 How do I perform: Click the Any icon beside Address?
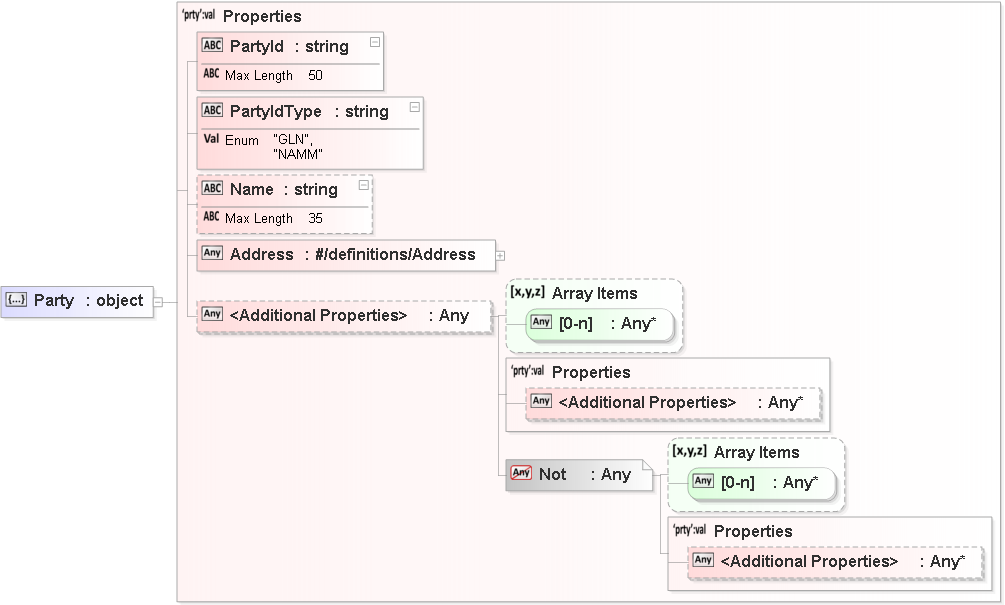pyautogui.click(x=212, y=253)
